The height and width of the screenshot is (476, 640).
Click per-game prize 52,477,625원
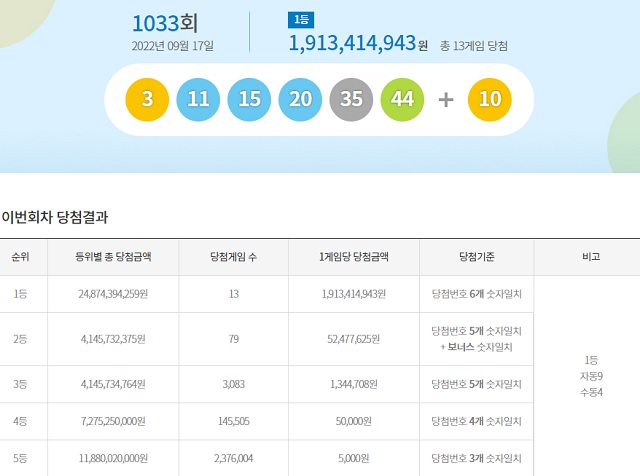tap(354, 339)
